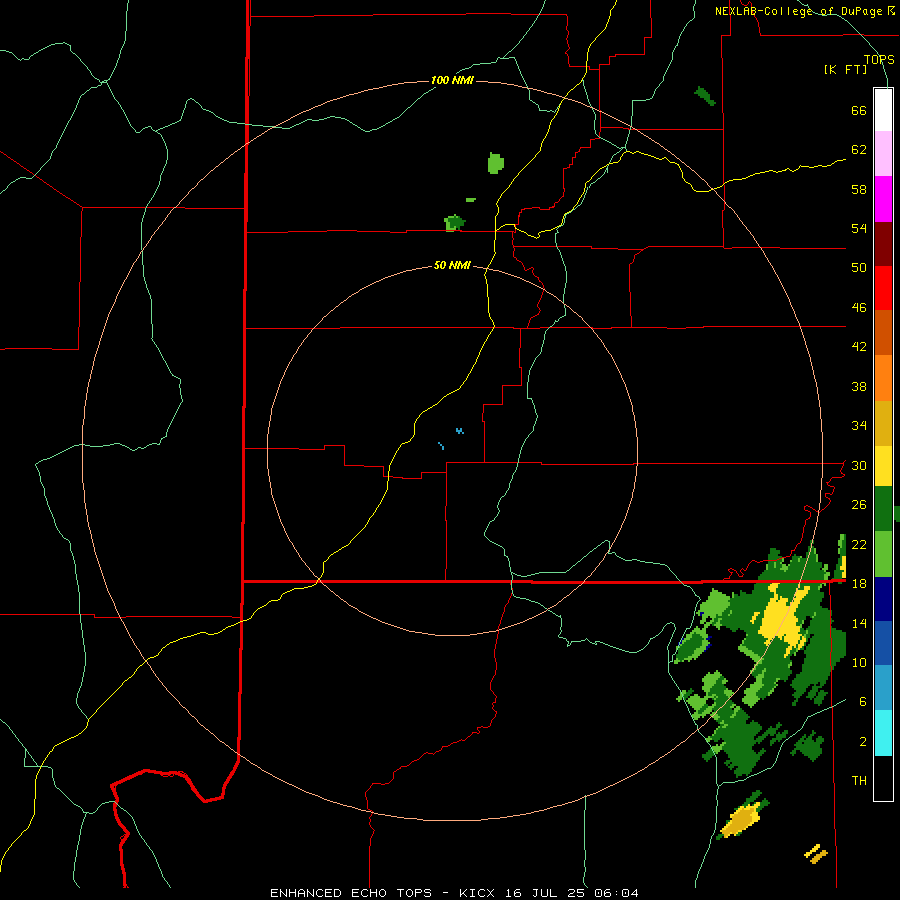This screenshot has height=900, width=900.
Task: Click the NEXLAB-College of DuPage credit text
Action: coord(798,11)
